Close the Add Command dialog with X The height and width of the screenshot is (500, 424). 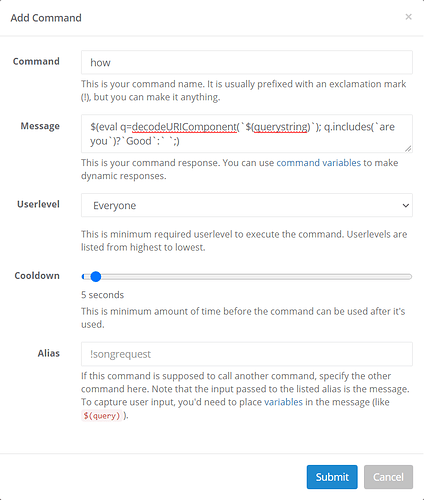point(408,17)
